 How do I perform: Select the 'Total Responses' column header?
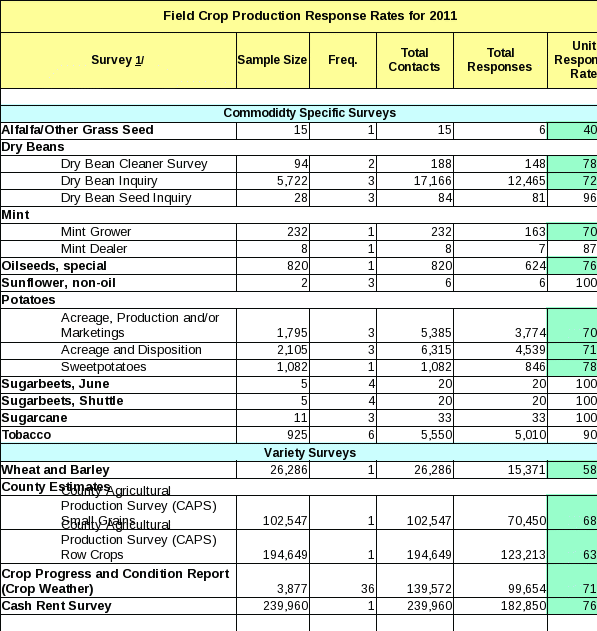click(x=500, y=60)
